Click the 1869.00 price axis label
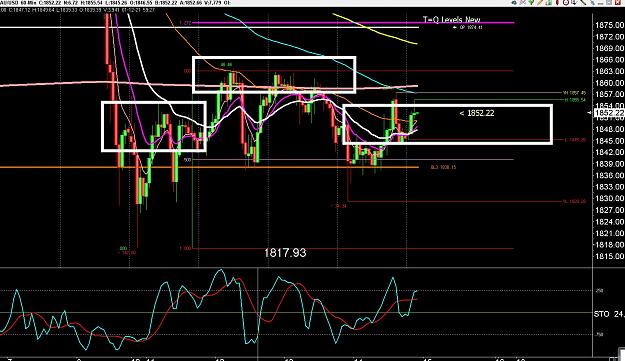 tap(609, 48)
